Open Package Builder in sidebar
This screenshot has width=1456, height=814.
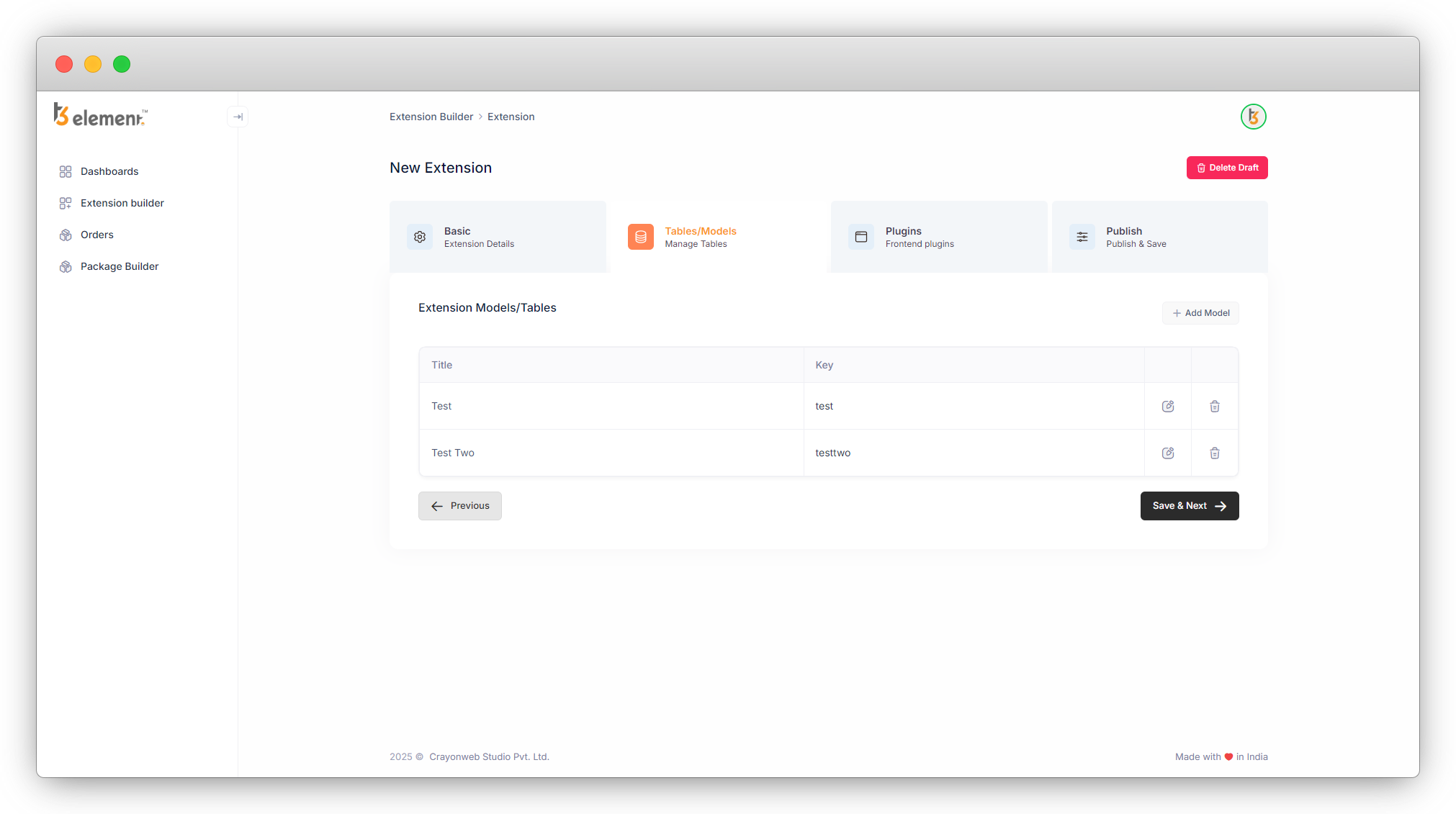[119, 266]
